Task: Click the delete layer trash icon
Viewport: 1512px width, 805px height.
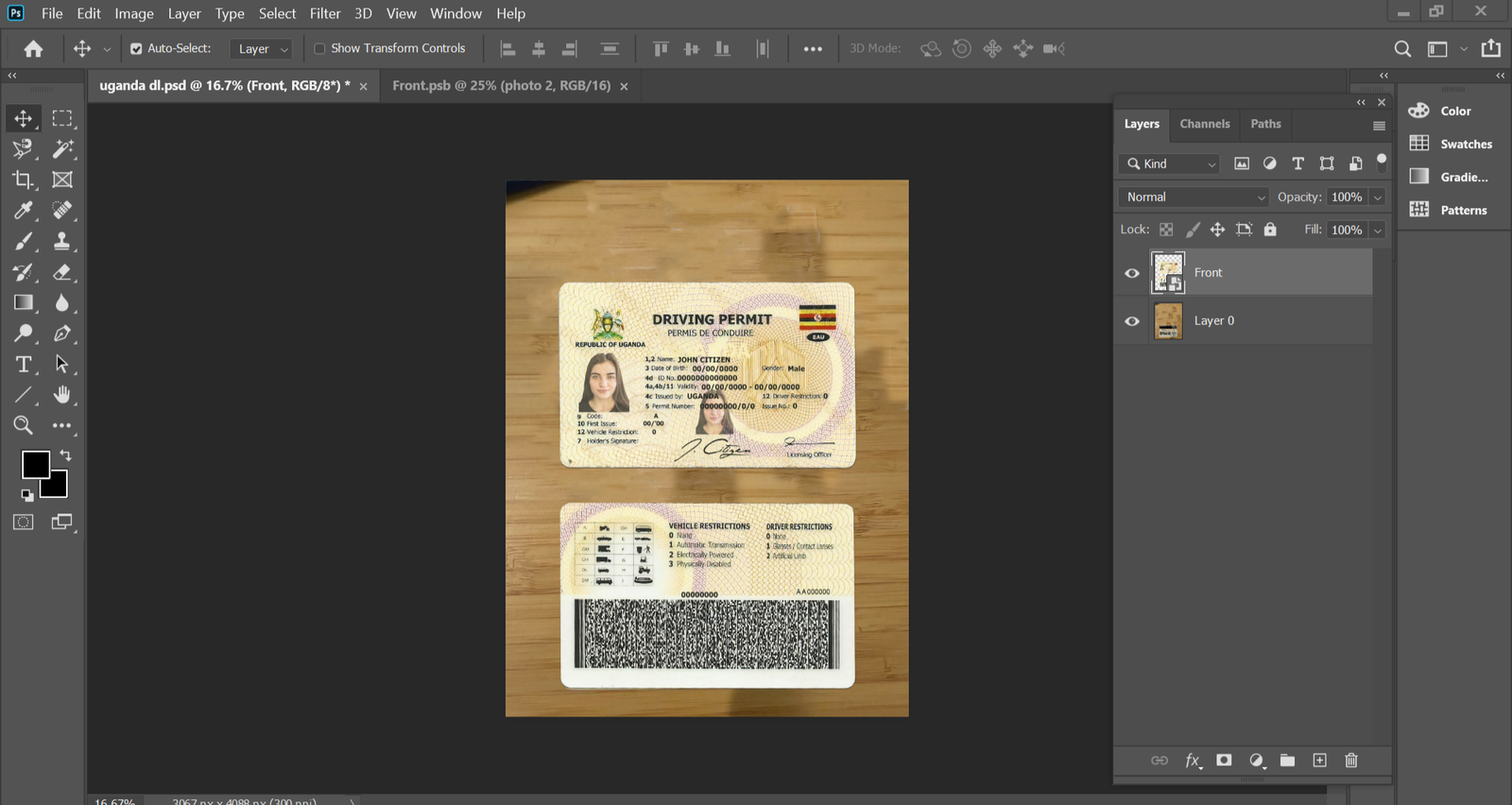Action: [1351, 761]
